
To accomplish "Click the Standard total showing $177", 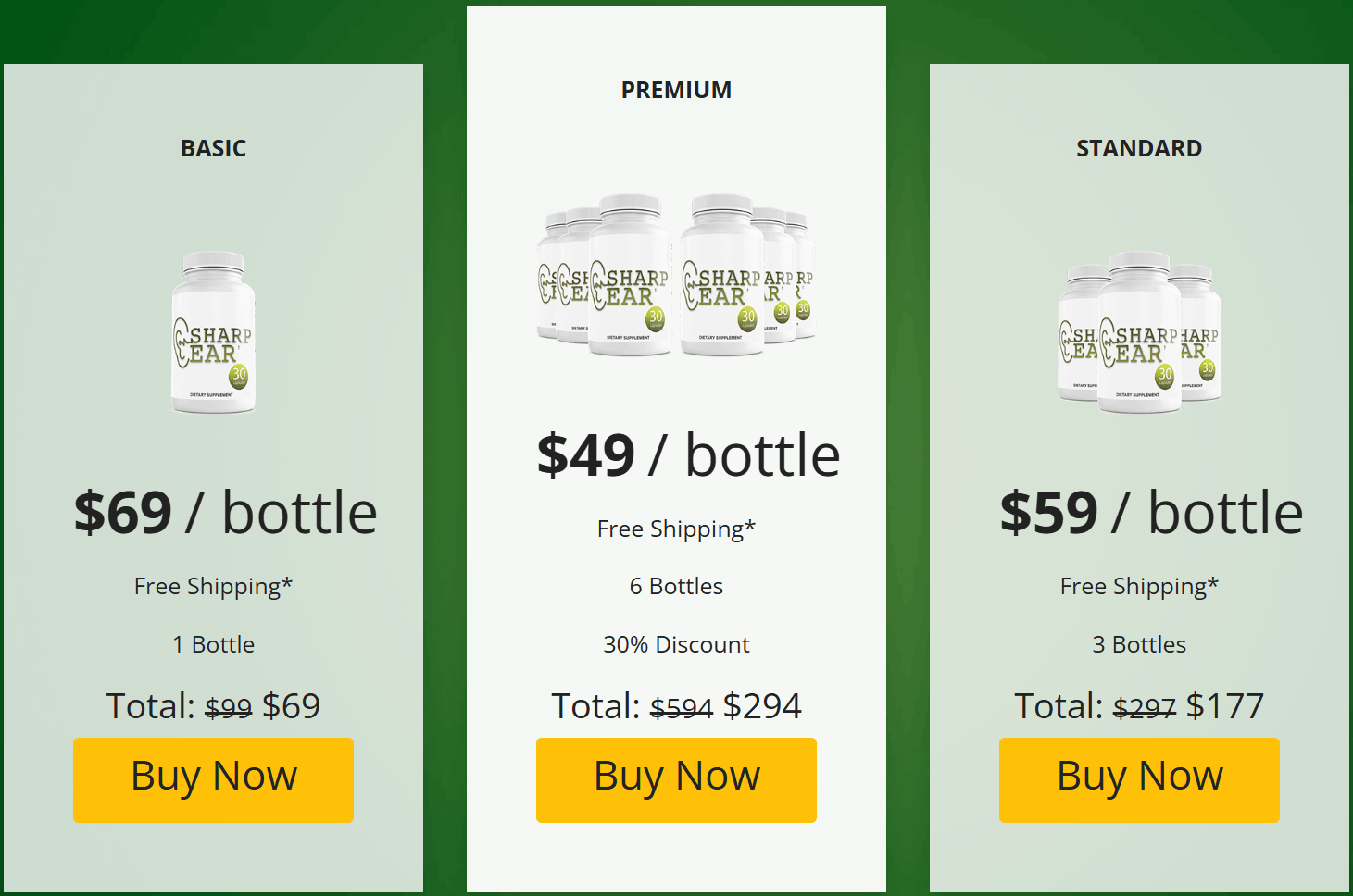I will [x=1139, y=706].
